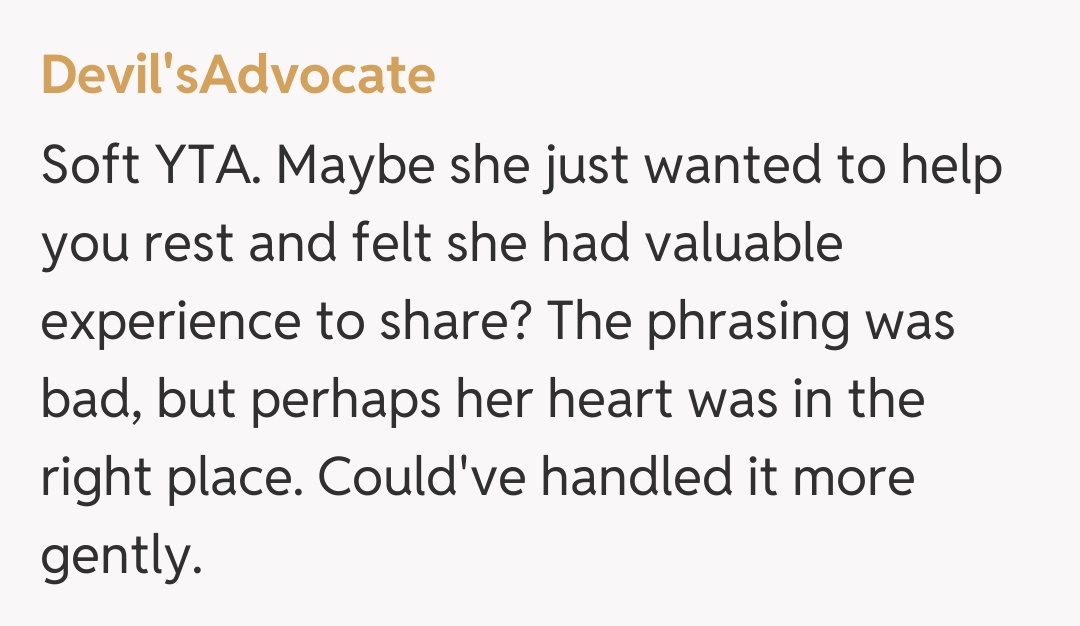Click the final word 'gently.'

coord(115,558)
